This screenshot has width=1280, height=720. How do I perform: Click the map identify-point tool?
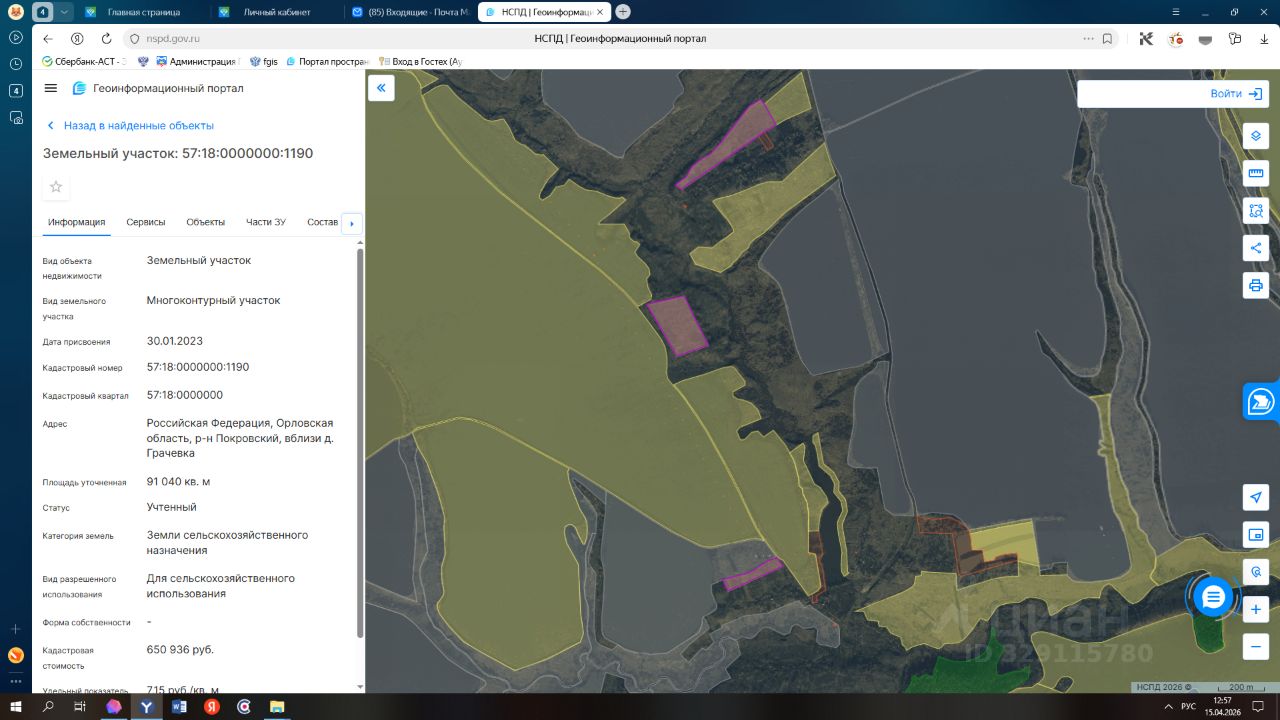pyautogui.click(x=1256, y=572)
